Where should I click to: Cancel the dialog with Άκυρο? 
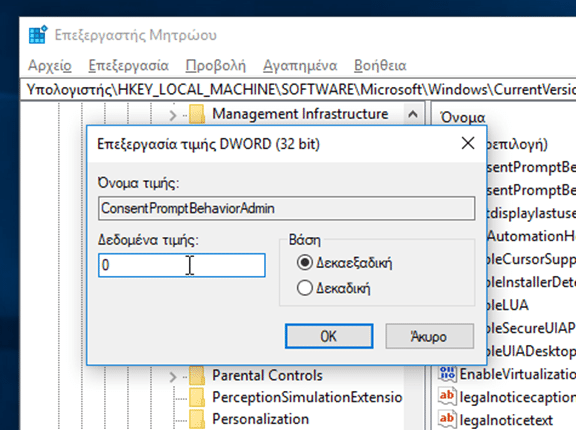pos(429,336)
